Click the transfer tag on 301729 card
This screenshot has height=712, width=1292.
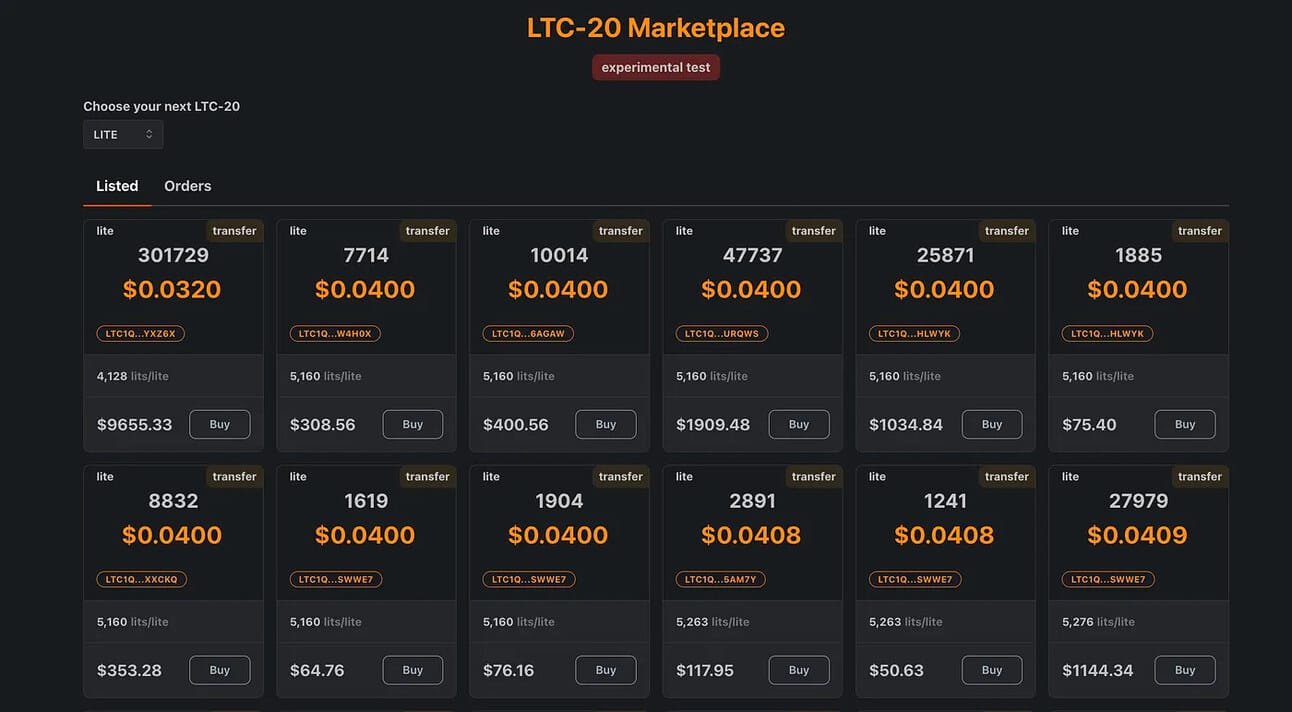235,231
